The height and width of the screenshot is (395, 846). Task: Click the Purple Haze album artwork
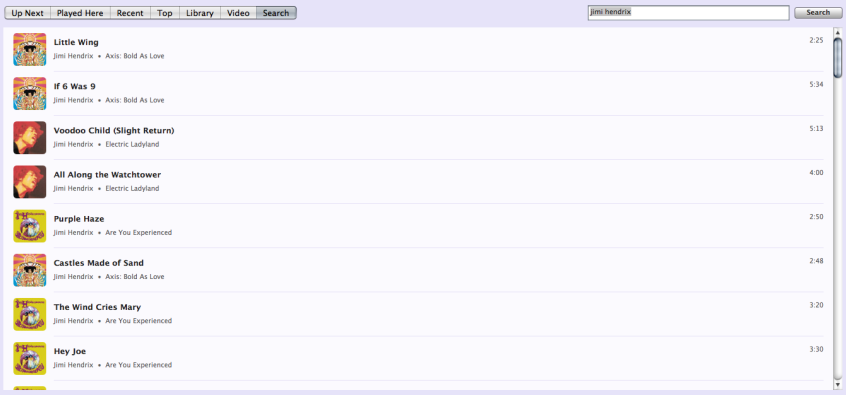click(x=30, y=226)
